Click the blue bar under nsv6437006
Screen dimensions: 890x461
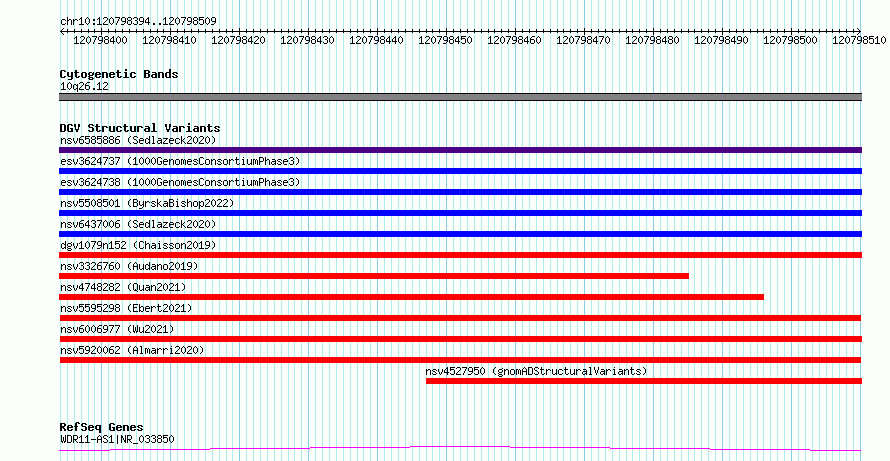tap(460, 234)
